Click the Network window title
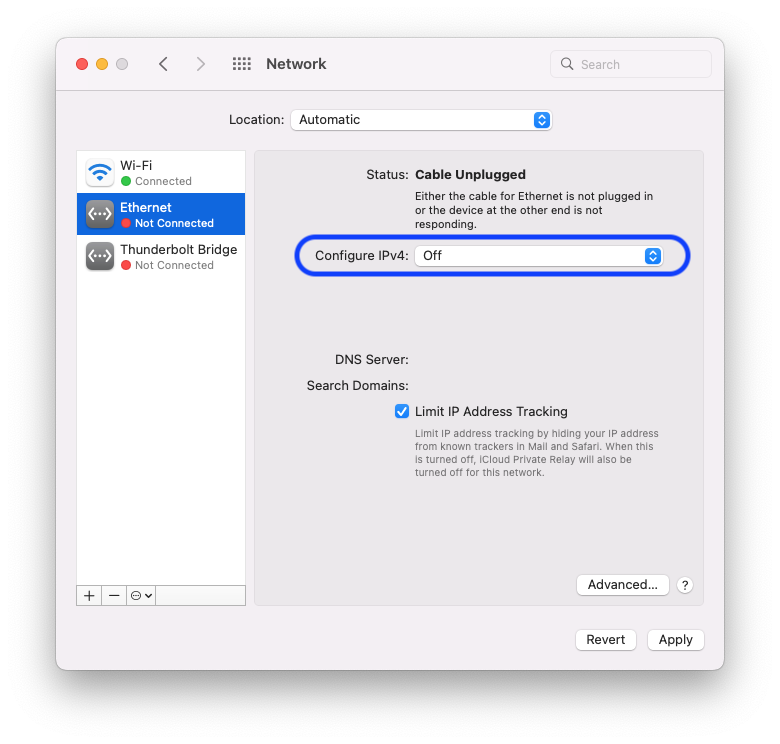Image resolution: width=780 pixels, height=744 pixels. (x=296, y=64)
